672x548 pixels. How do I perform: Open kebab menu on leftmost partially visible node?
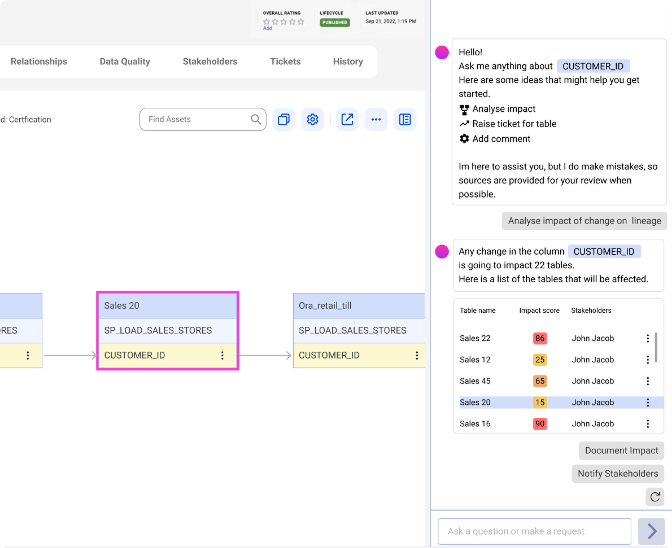[28, 355]
